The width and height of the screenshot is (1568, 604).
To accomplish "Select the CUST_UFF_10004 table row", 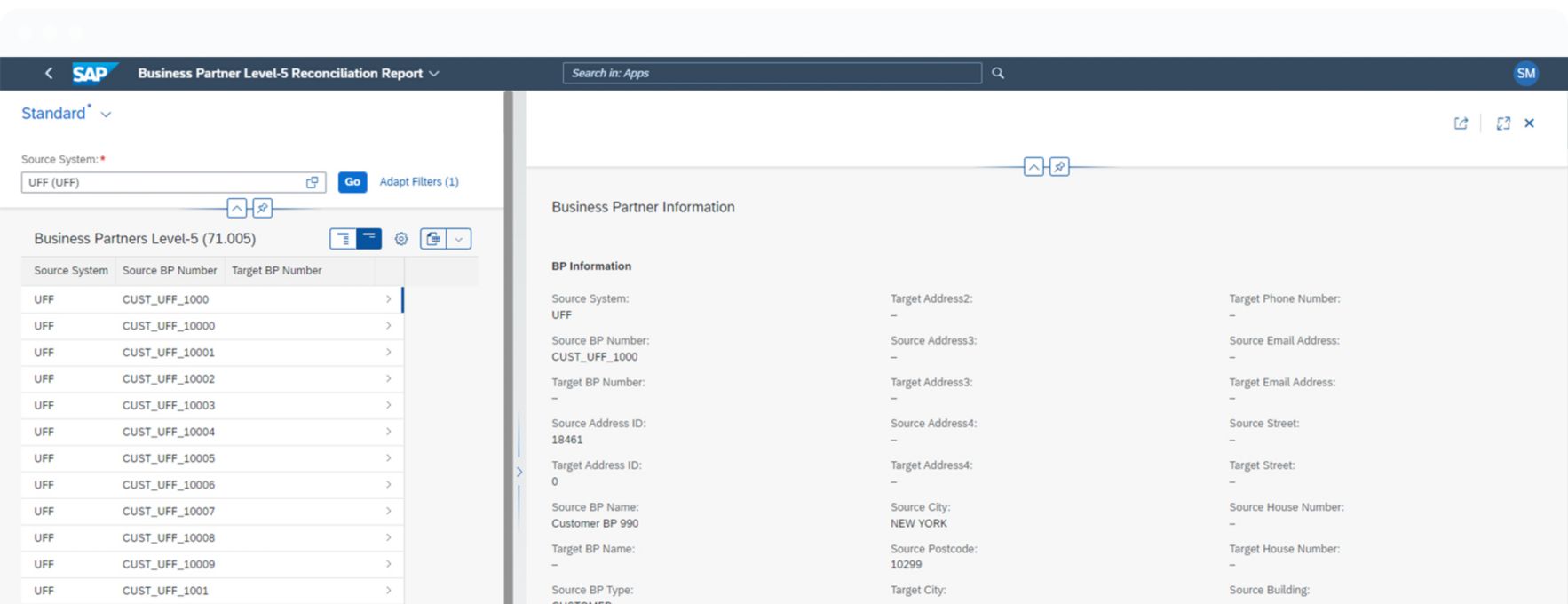I will [211, 432].
